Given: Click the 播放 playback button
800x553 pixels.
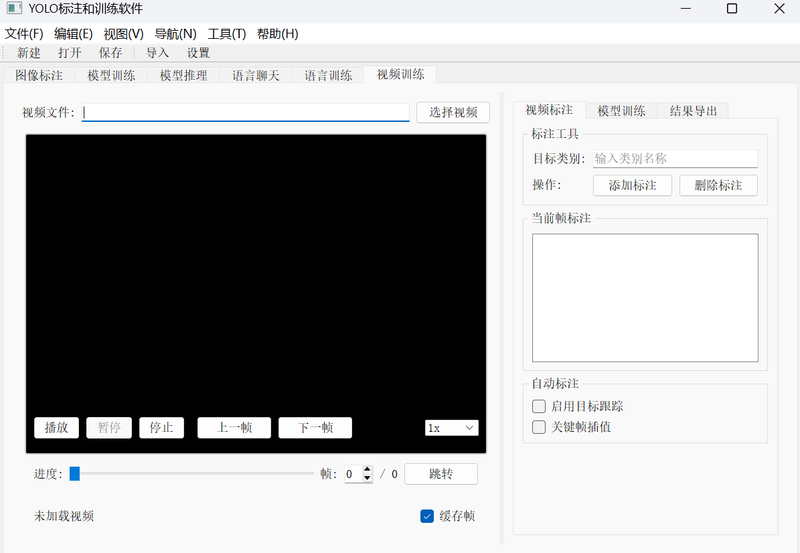Looking at the screenshot, I should [x=56, y=428].
